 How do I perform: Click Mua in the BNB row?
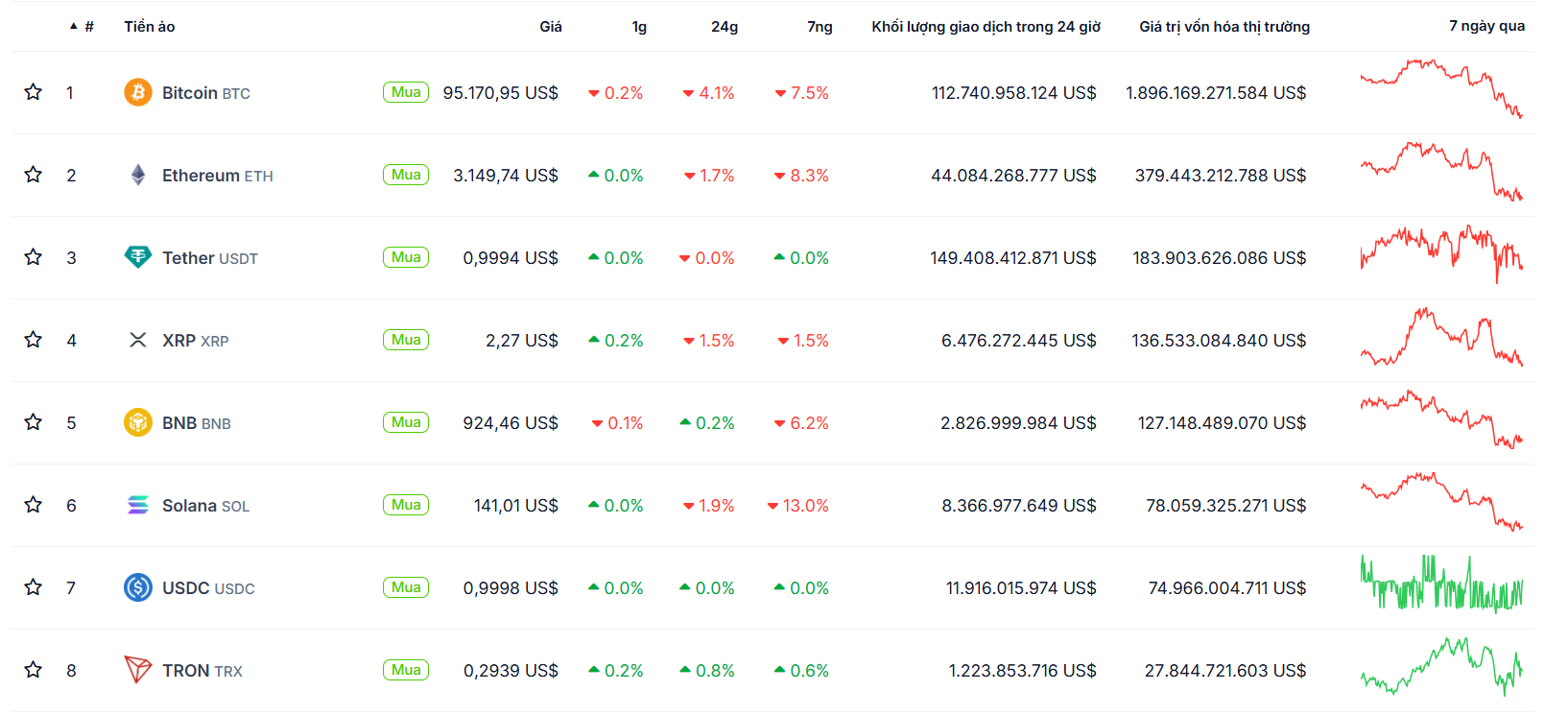pos(406,422)
